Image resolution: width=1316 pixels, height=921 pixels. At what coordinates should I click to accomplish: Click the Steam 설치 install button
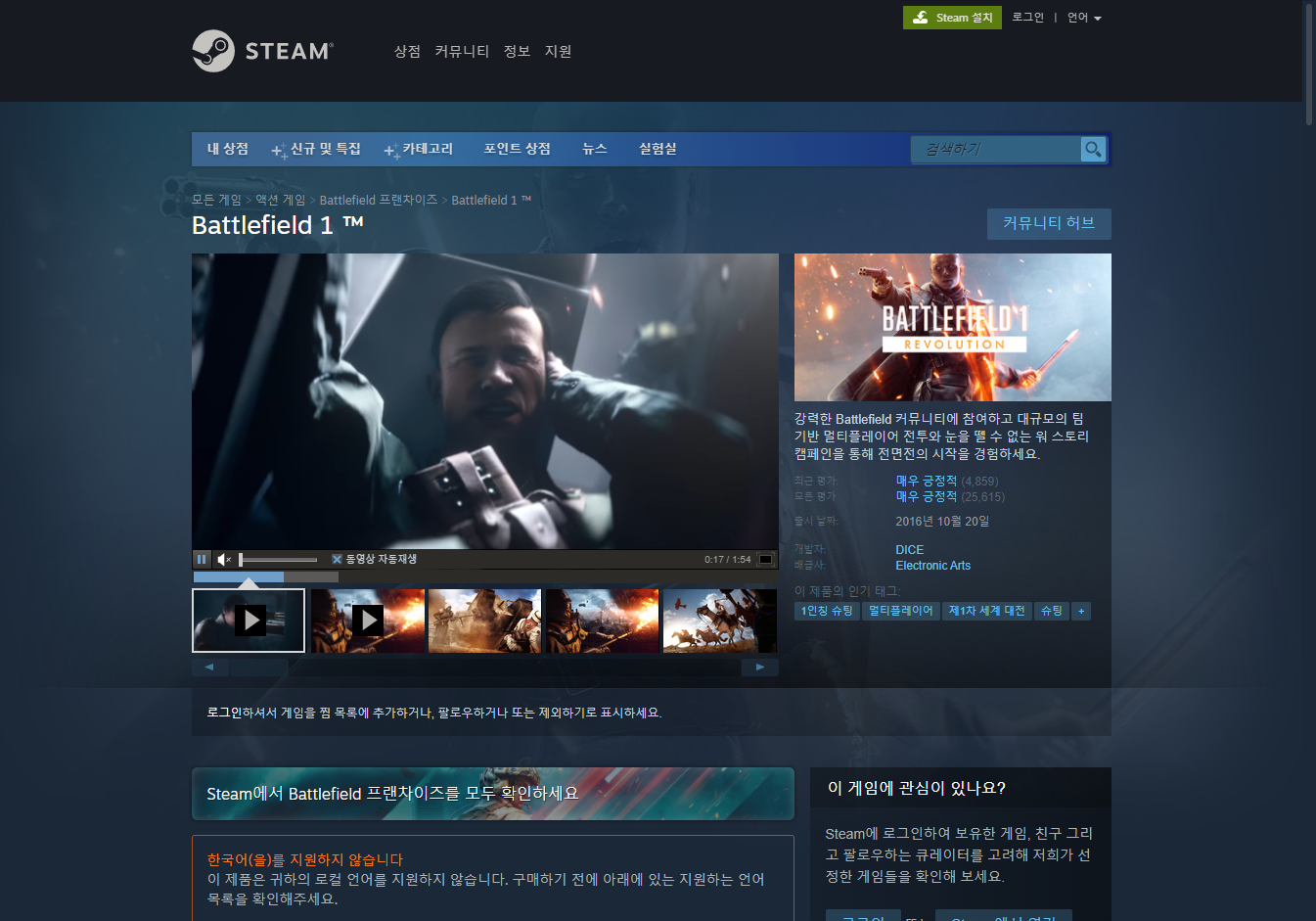(952, 18)
